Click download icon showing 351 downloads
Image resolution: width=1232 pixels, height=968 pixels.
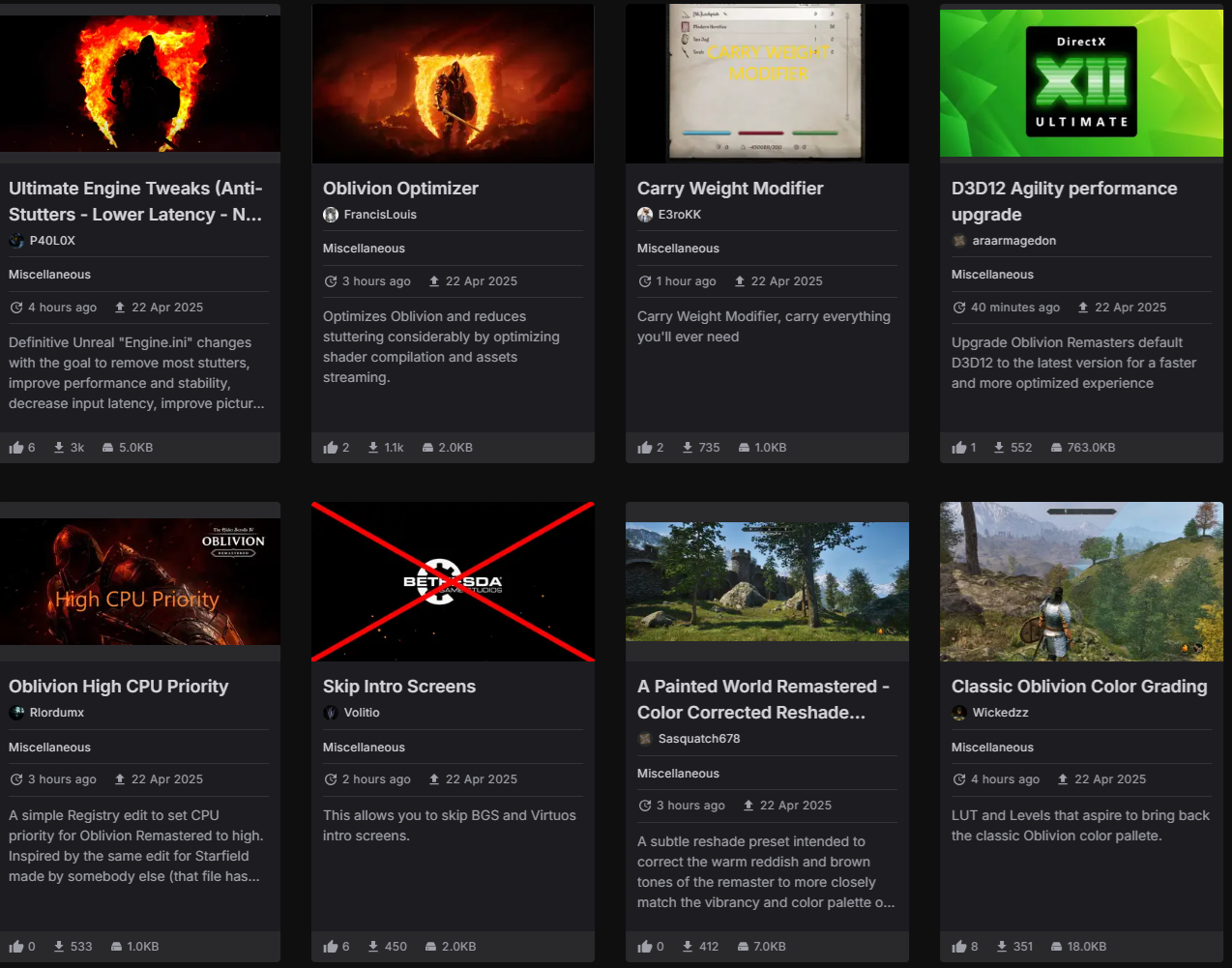pyautogui.click(x=1002, y=947)
